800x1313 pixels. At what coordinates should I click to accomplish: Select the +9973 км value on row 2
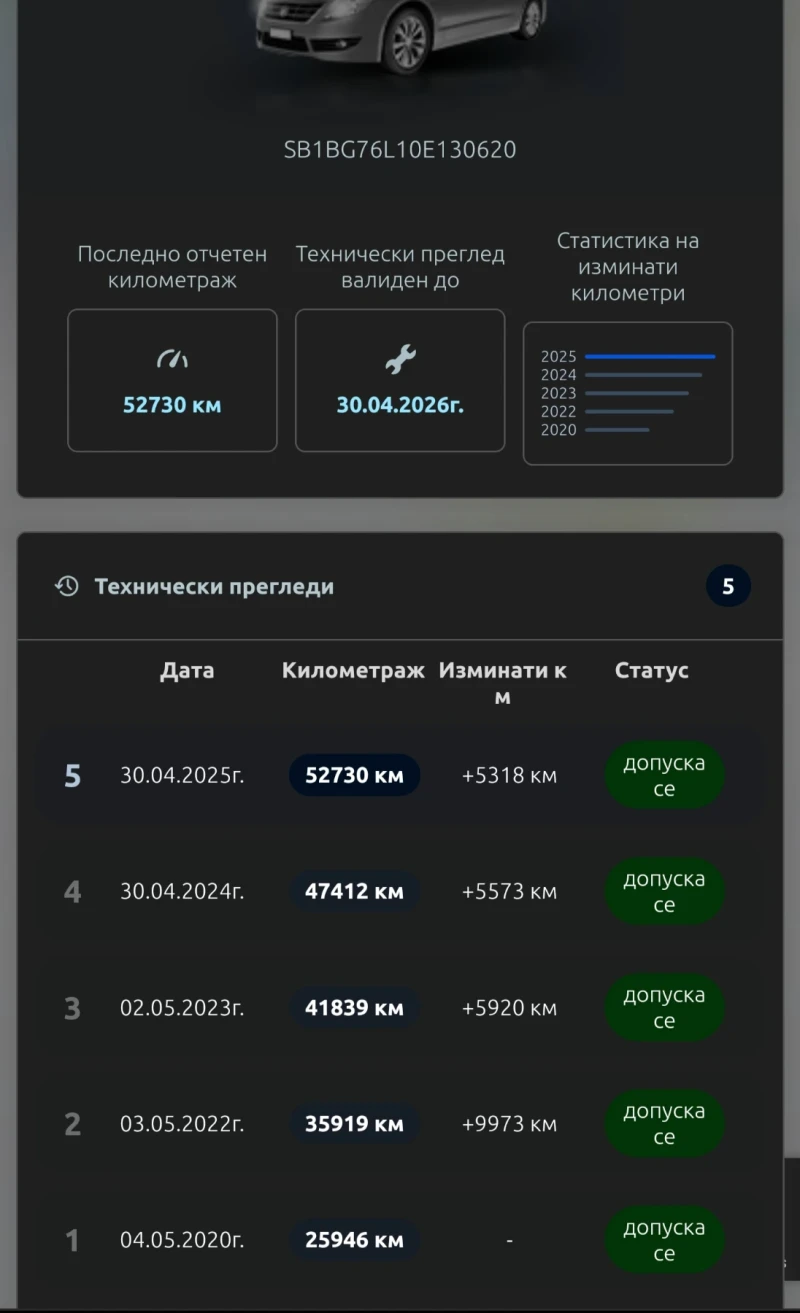coord(508,1123)
